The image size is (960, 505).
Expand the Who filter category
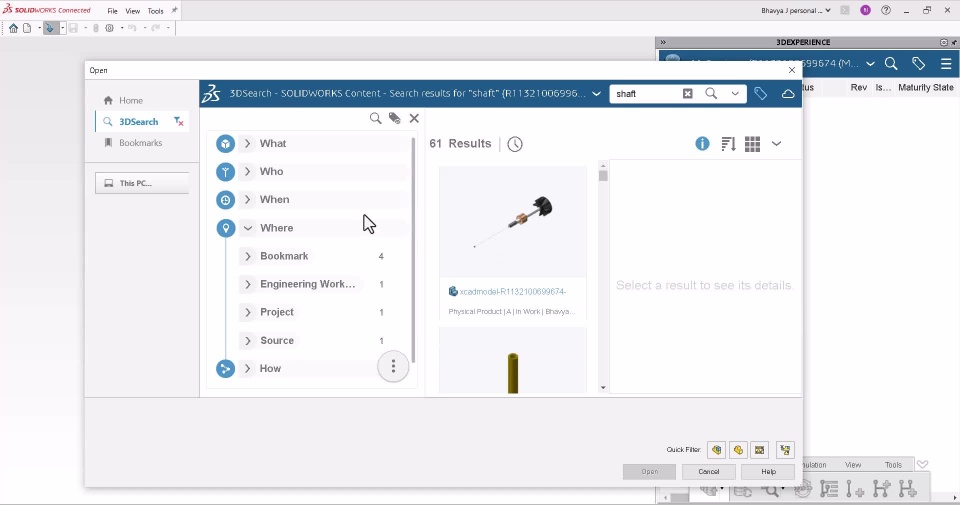pos(247,171)
